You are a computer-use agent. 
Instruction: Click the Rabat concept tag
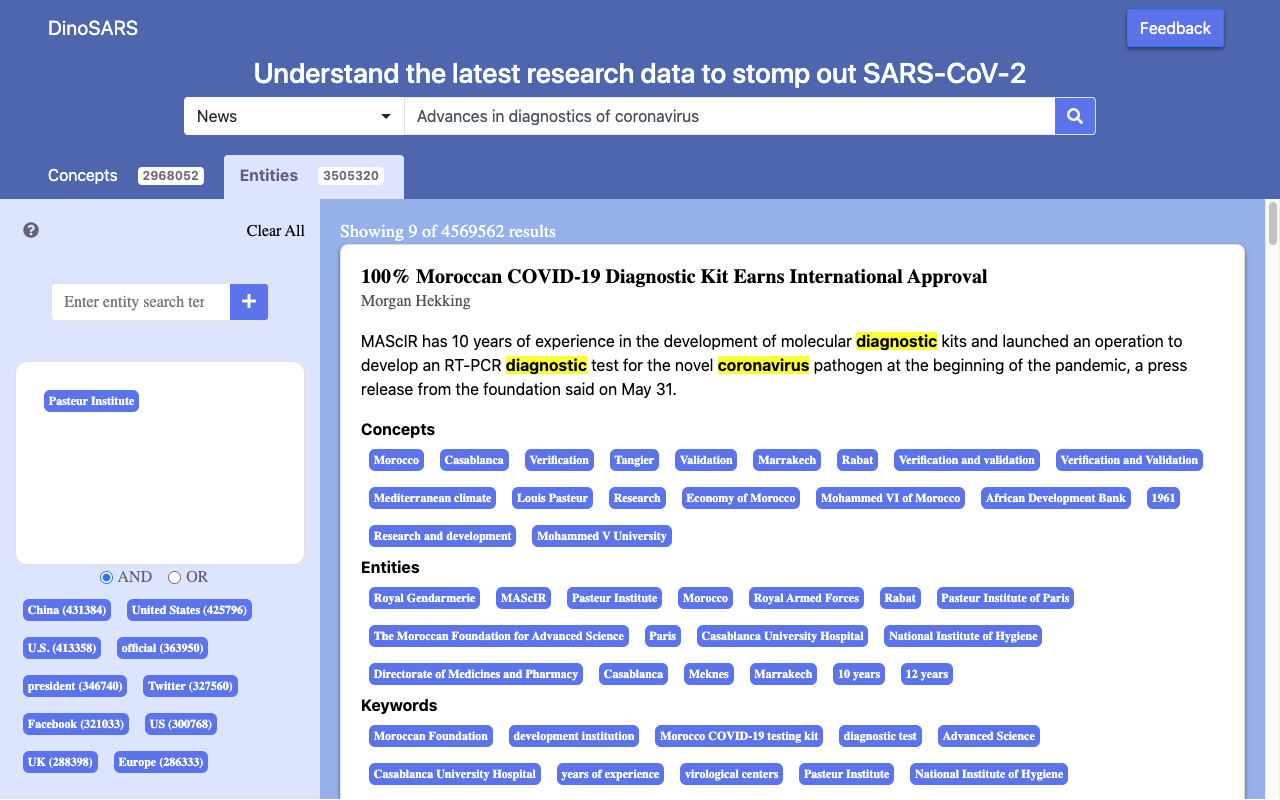(x=857, y=460)
